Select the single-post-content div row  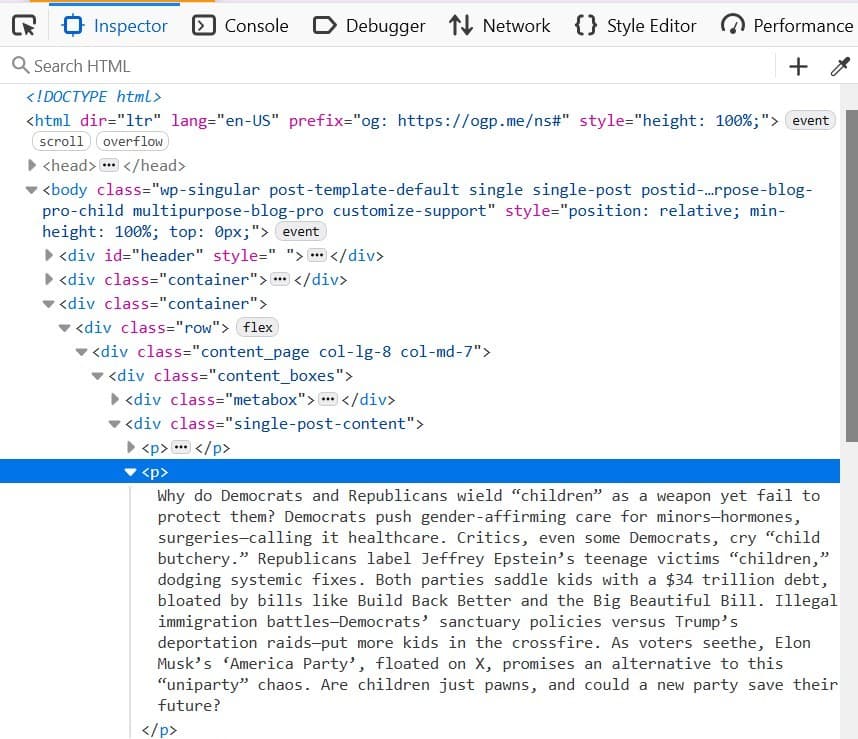274,424
